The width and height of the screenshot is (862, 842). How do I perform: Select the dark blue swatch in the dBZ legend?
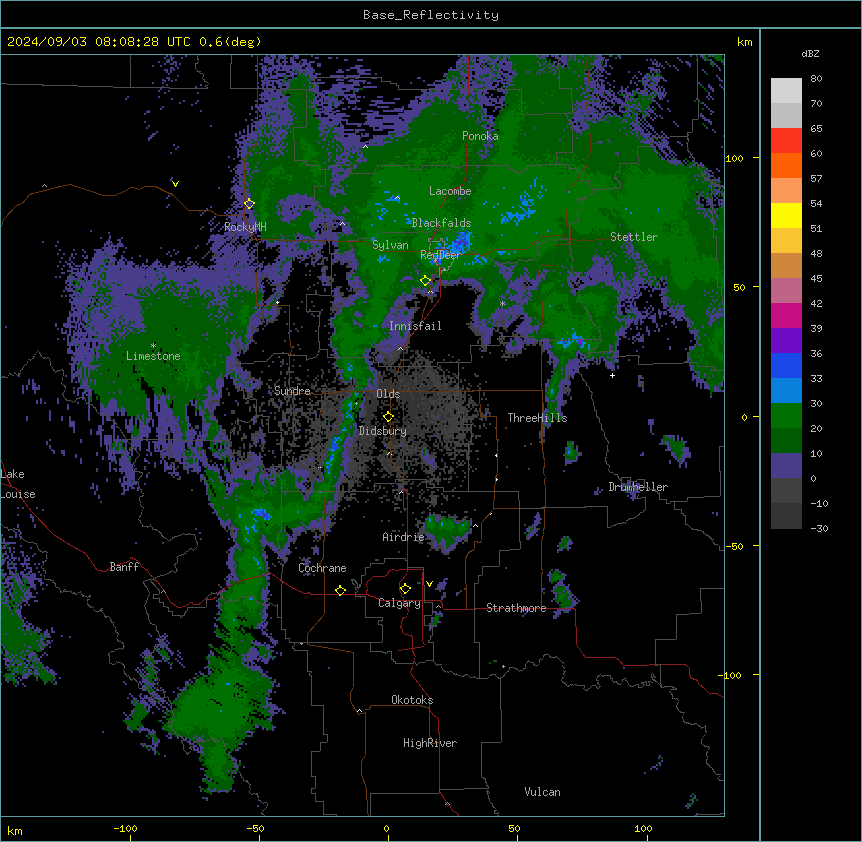click(x=786, y=366)
